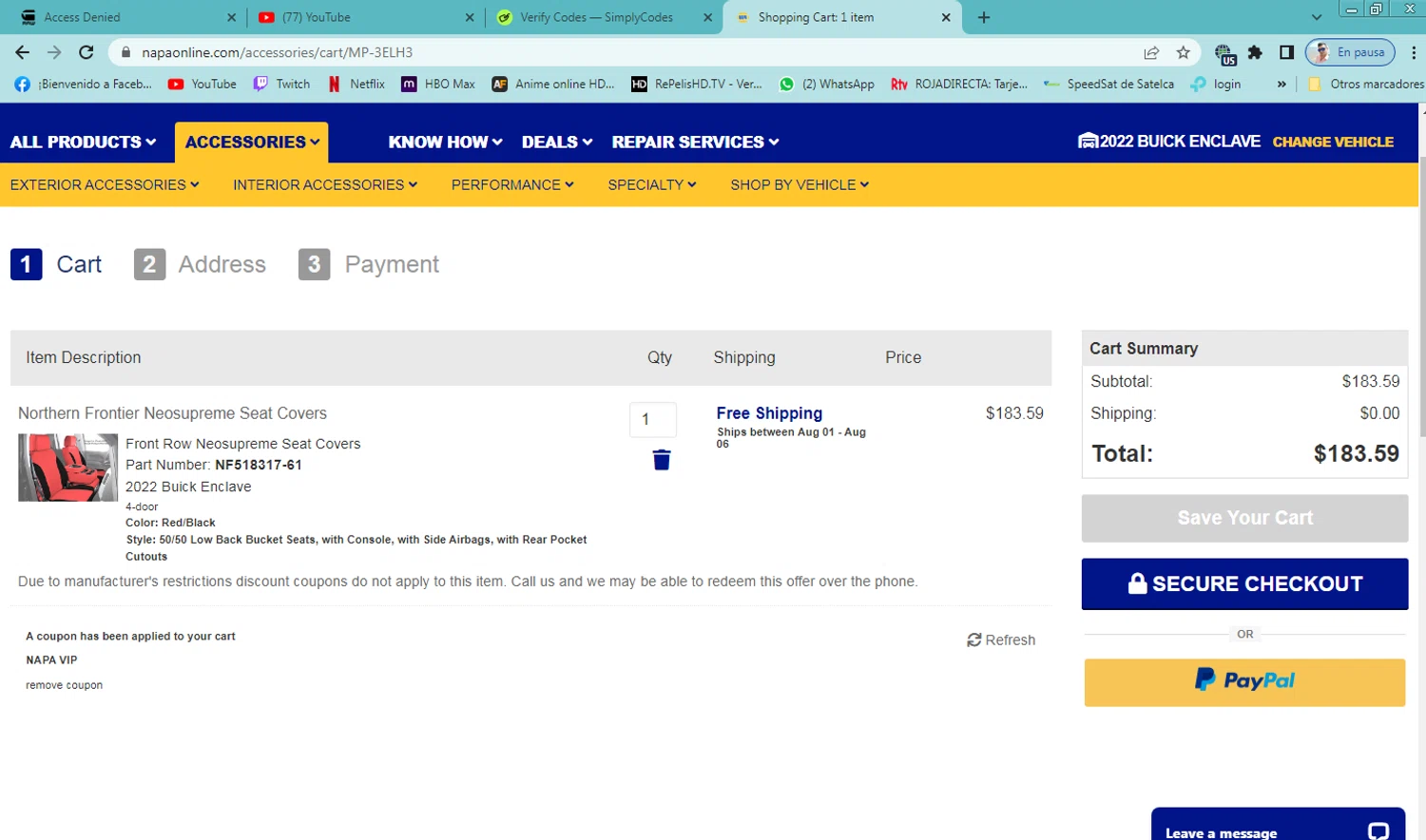The image size is (1426, 840).
Task: Switch to the Verify Codes tab
Action: (x=604, y=17)
